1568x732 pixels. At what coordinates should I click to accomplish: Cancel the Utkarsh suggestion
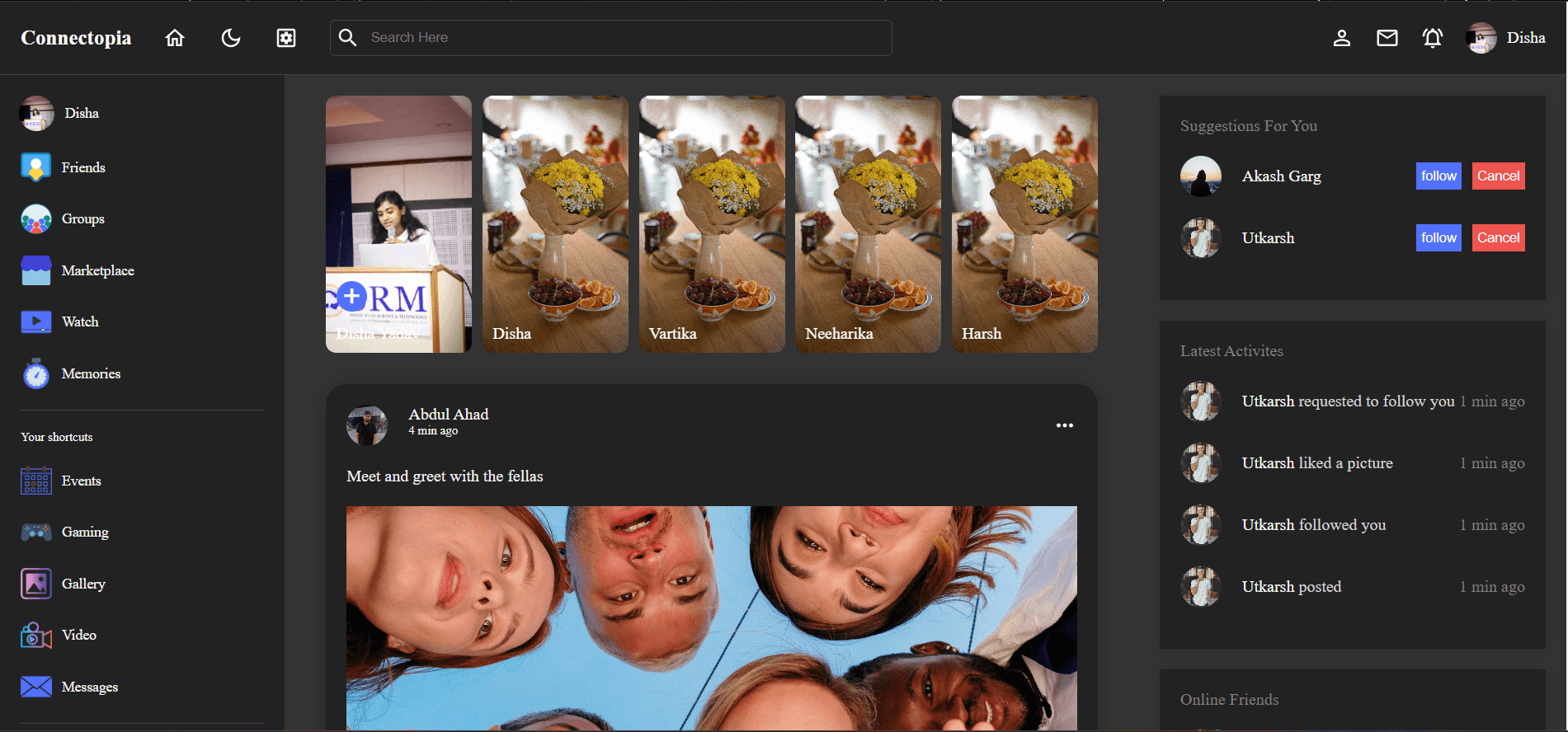pos(1498,237)
